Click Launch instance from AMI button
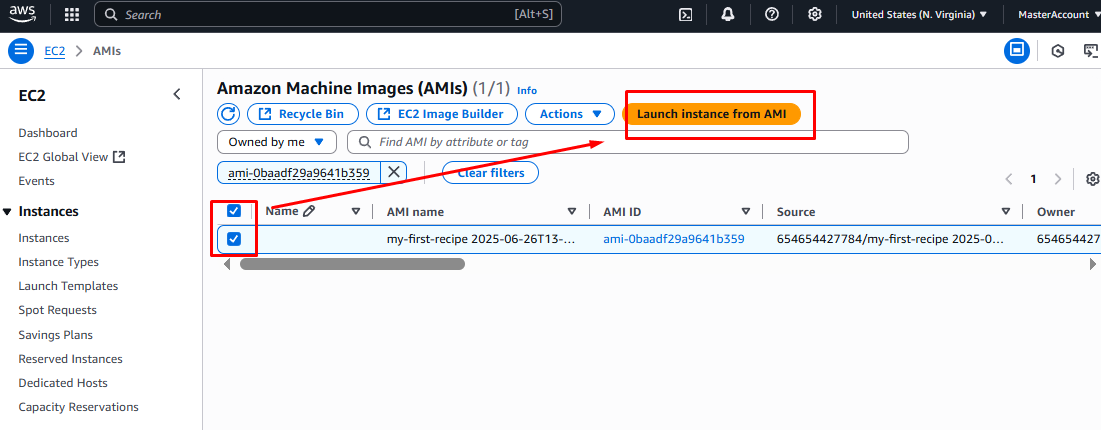The height and width of the screenshot is (430, 1101). pos(711,114)
